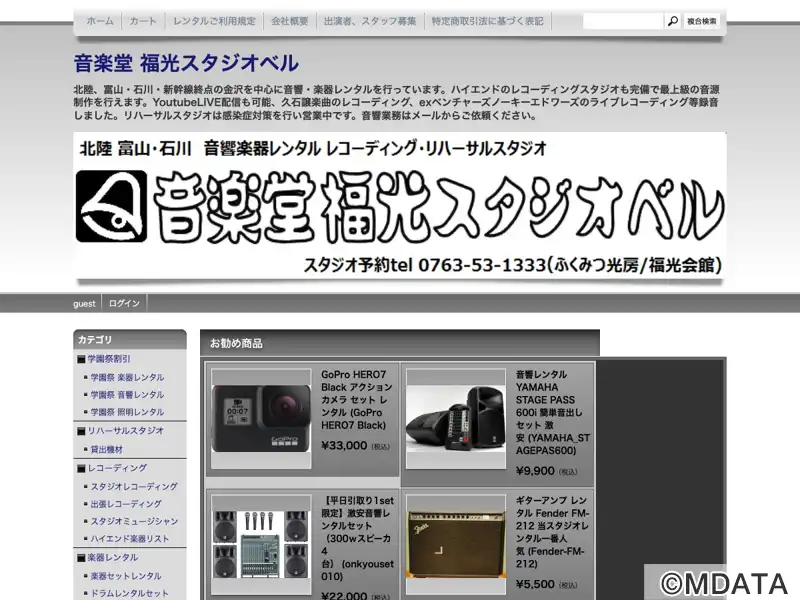
Task: Open 楽器セットレンタル subcategory
Action: click(x=126, y=576)
